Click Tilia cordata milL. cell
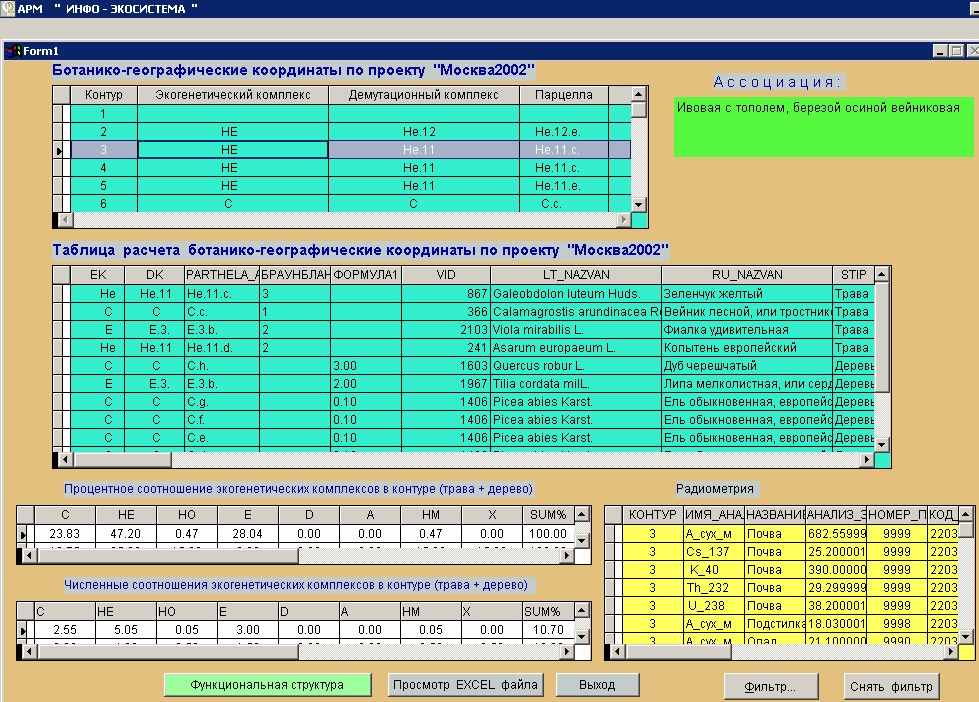 [x=576, y=384]
